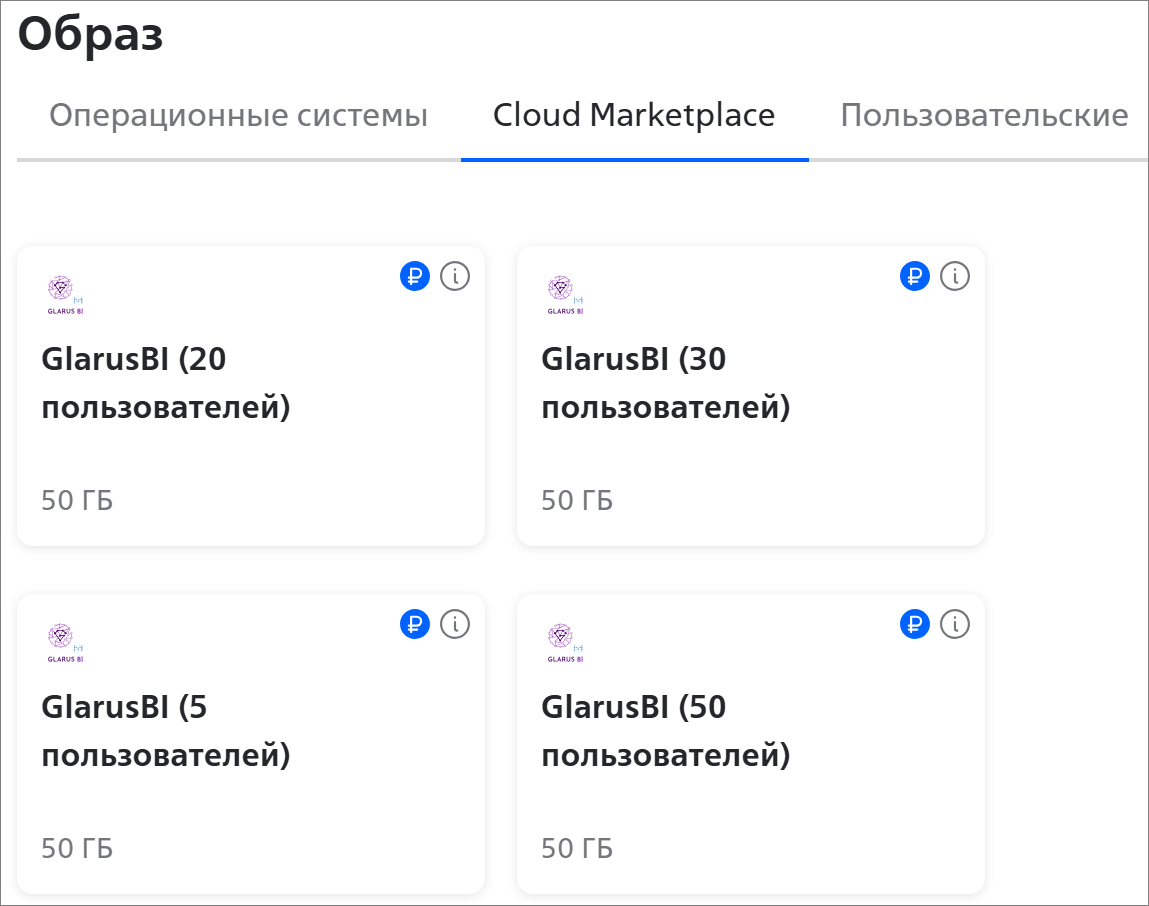The width and height of the screenshot is (1149, 906).
Task: Click ruble pricing icon on GlarusBI (20 пользователей)
Action: tap(415, 276)
